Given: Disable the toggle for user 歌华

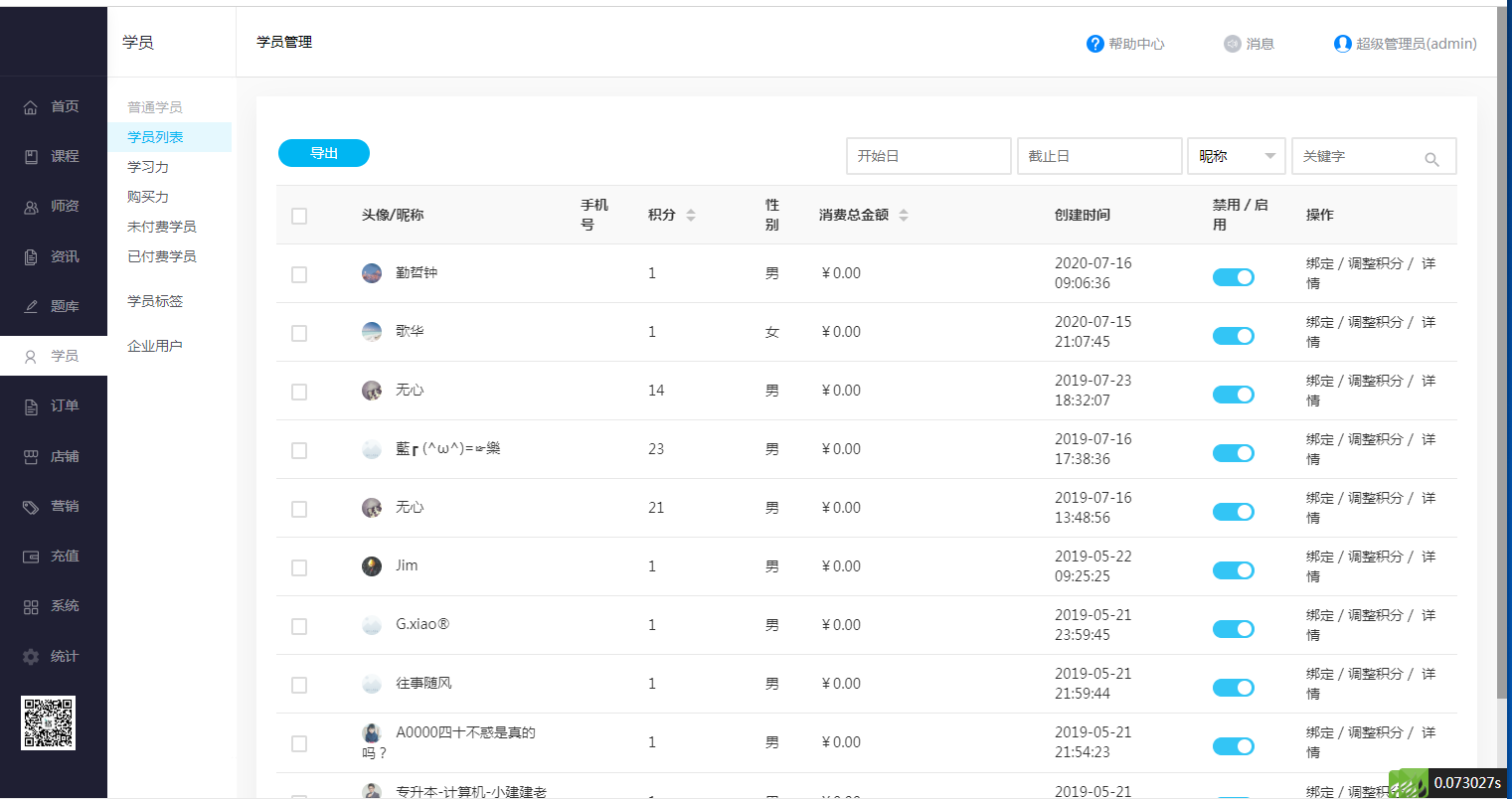Looking at the screenshot, I should pos(1233,336).
